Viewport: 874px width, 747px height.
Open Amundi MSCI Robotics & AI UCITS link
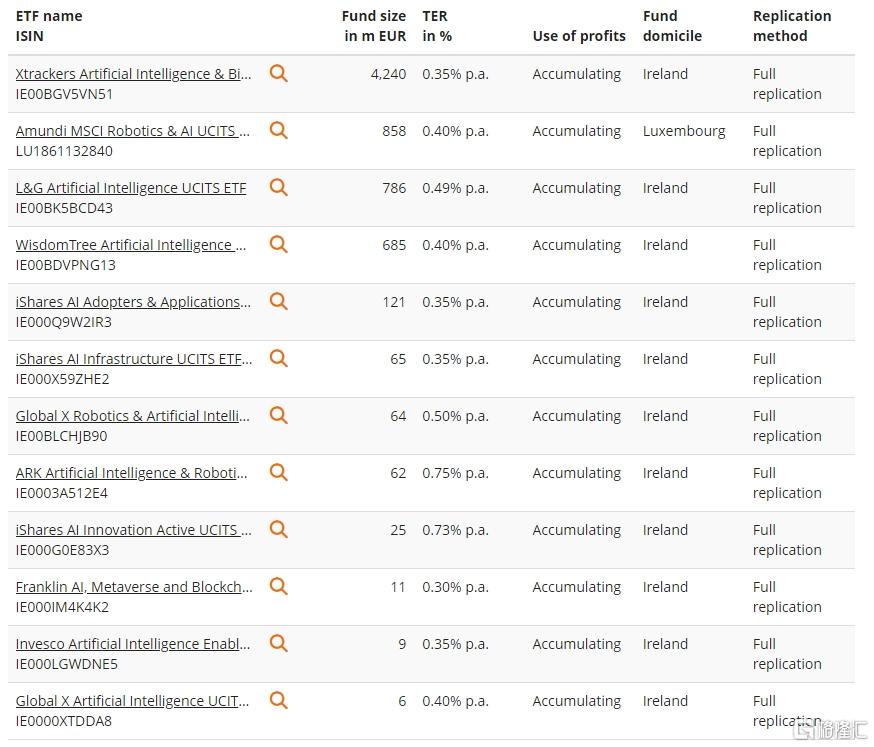point(133,131)
